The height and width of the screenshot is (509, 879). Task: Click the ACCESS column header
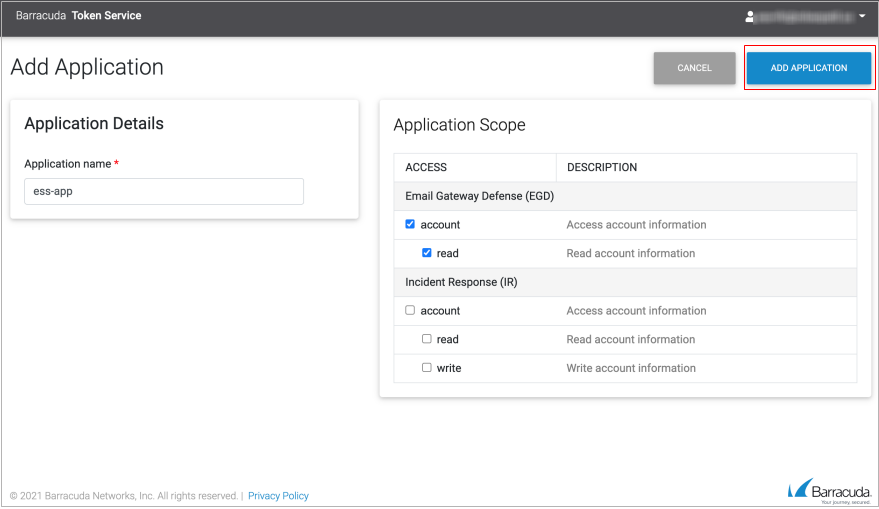pos(426,168)
